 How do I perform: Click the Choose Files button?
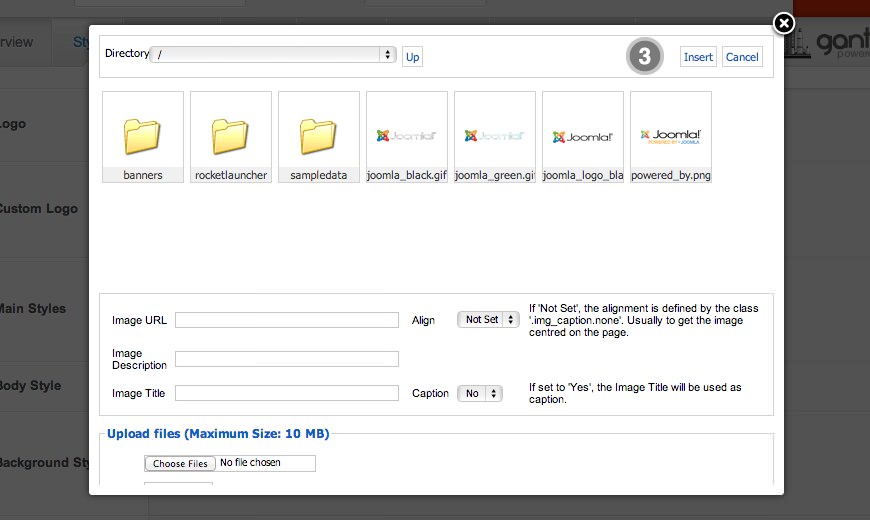(180, 464)
